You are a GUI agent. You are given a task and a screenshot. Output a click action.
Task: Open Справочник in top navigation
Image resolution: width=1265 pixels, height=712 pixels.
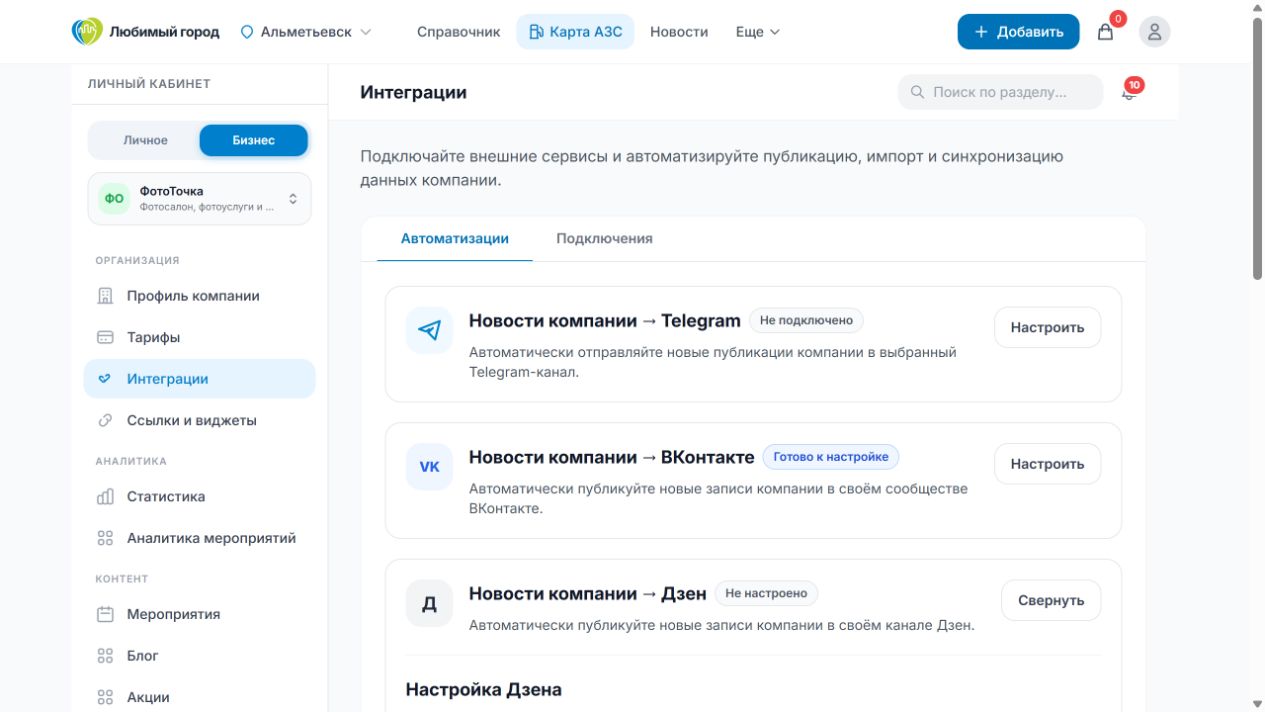[458, 32]
